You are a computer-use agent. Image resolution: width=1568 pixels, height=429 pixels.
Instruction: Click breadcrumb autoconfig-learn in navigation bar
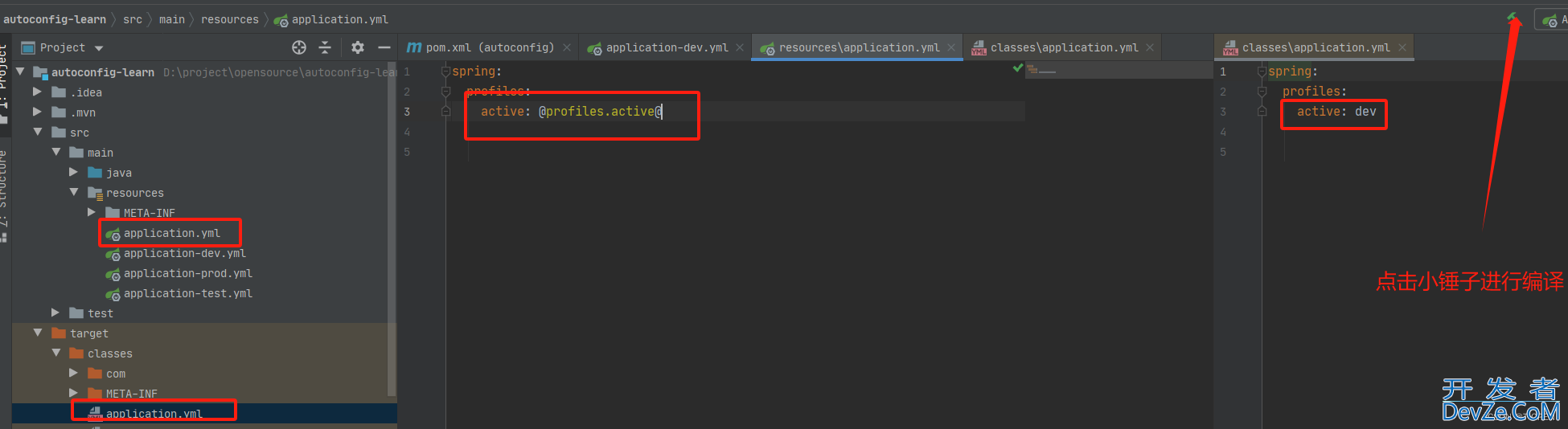55,19
